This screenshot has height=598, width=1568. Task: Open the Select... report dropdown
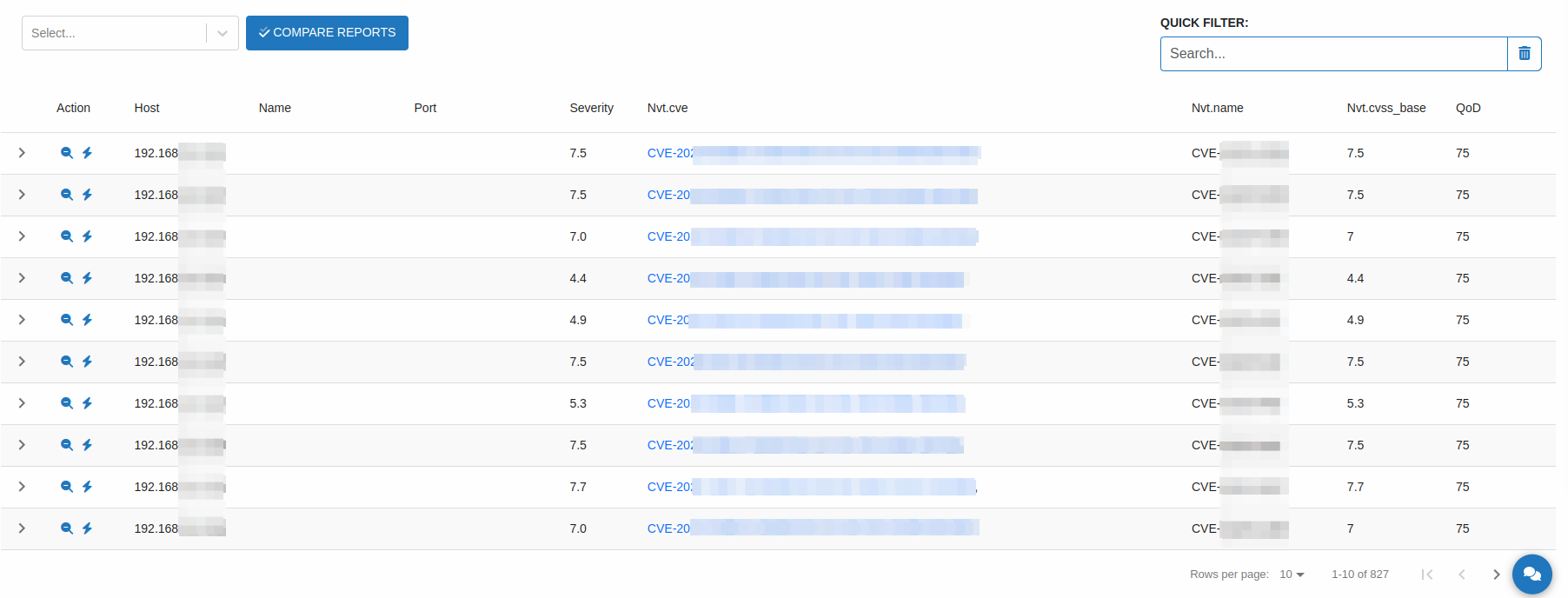click(x=130, y=33)
